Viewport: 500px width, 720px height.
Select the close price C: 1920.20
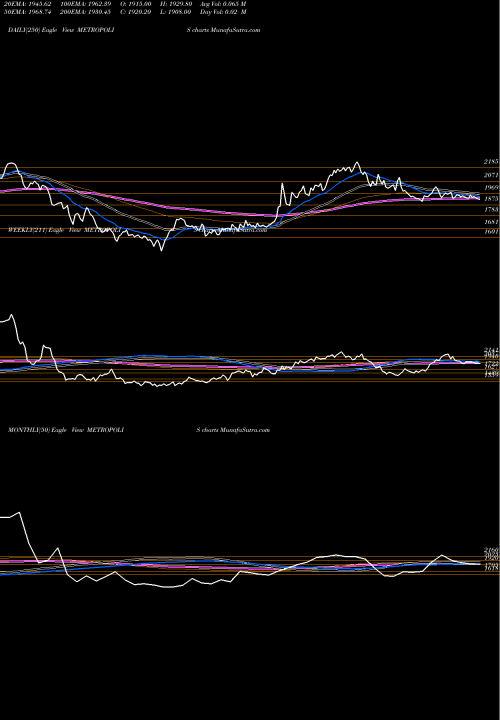[x=135, y=12]
